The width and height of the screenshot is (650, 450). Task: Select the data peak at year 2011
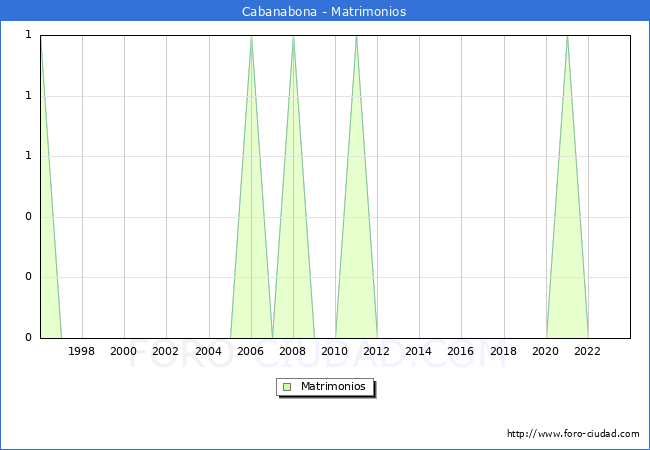pos(356,38)
